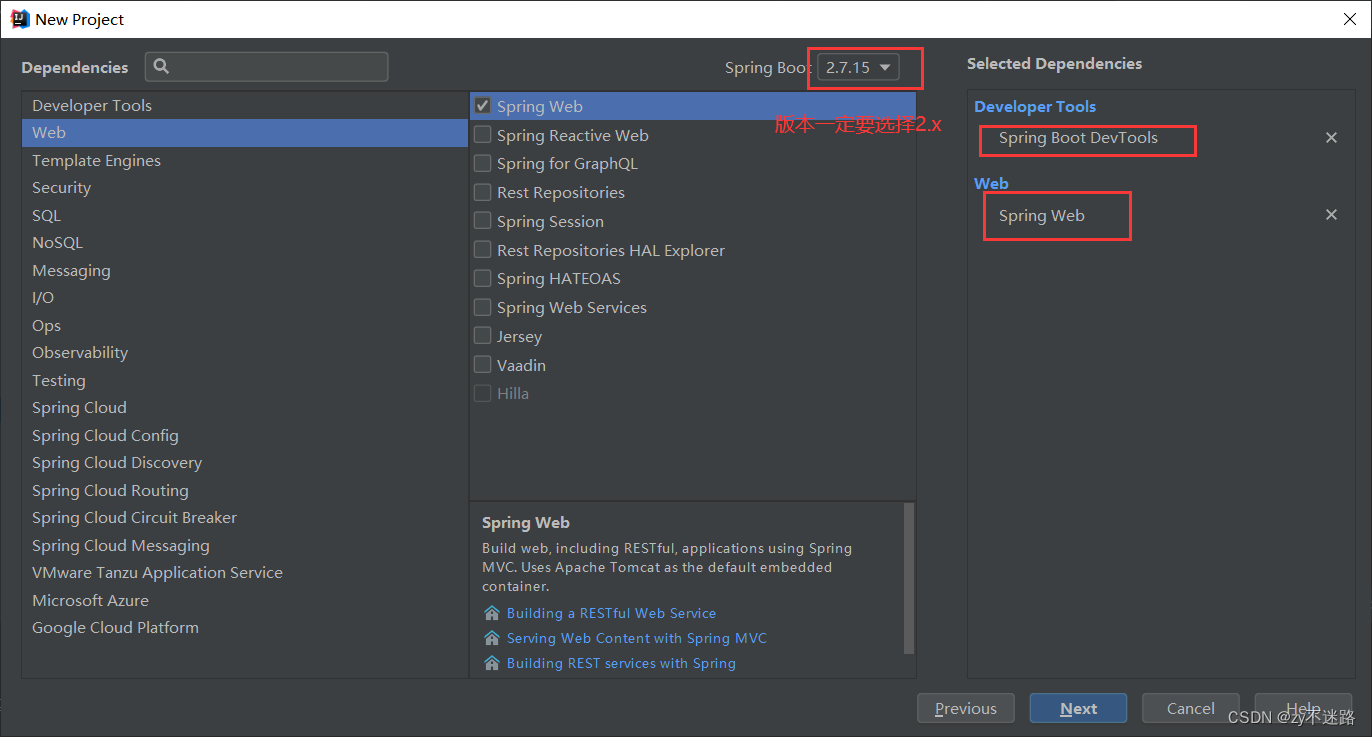Click Spring Boot DevTools in Selected Dependencies

(x=1078, y=138)
